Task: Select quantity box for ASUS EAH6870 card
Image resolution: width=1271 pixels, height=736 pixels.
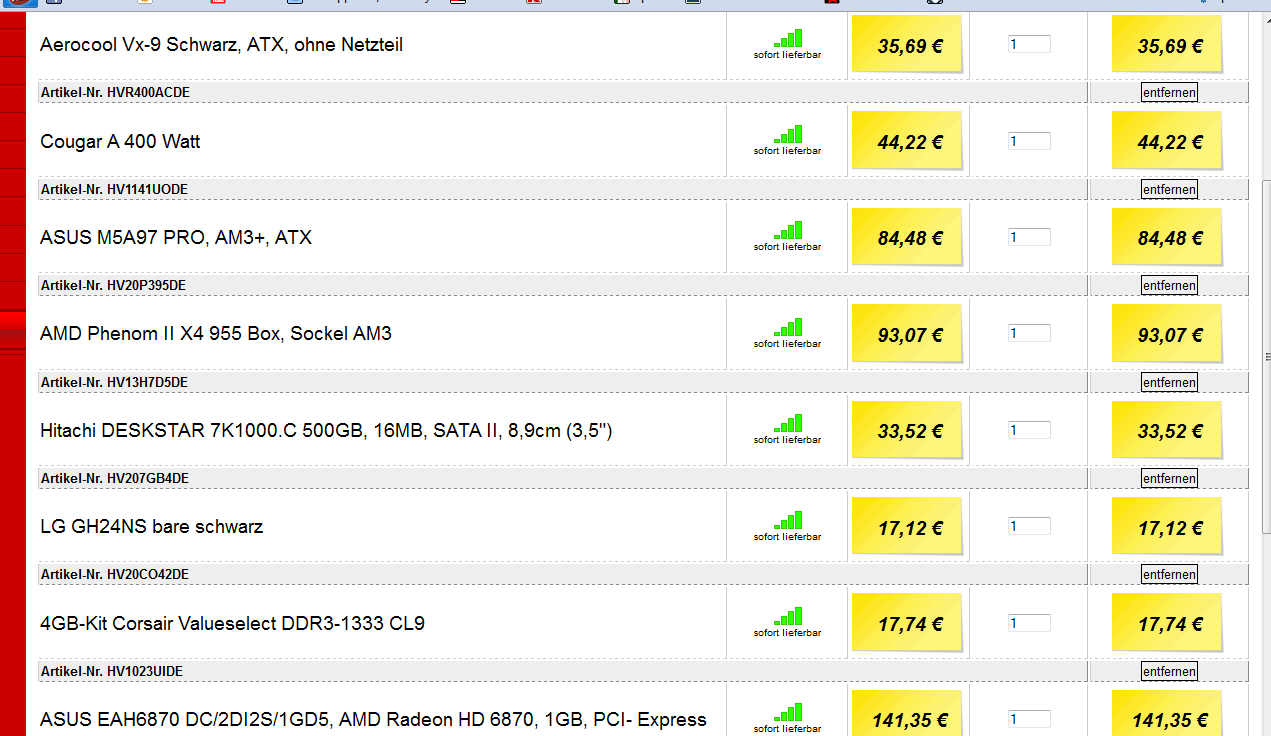Action: [1029, 719]
